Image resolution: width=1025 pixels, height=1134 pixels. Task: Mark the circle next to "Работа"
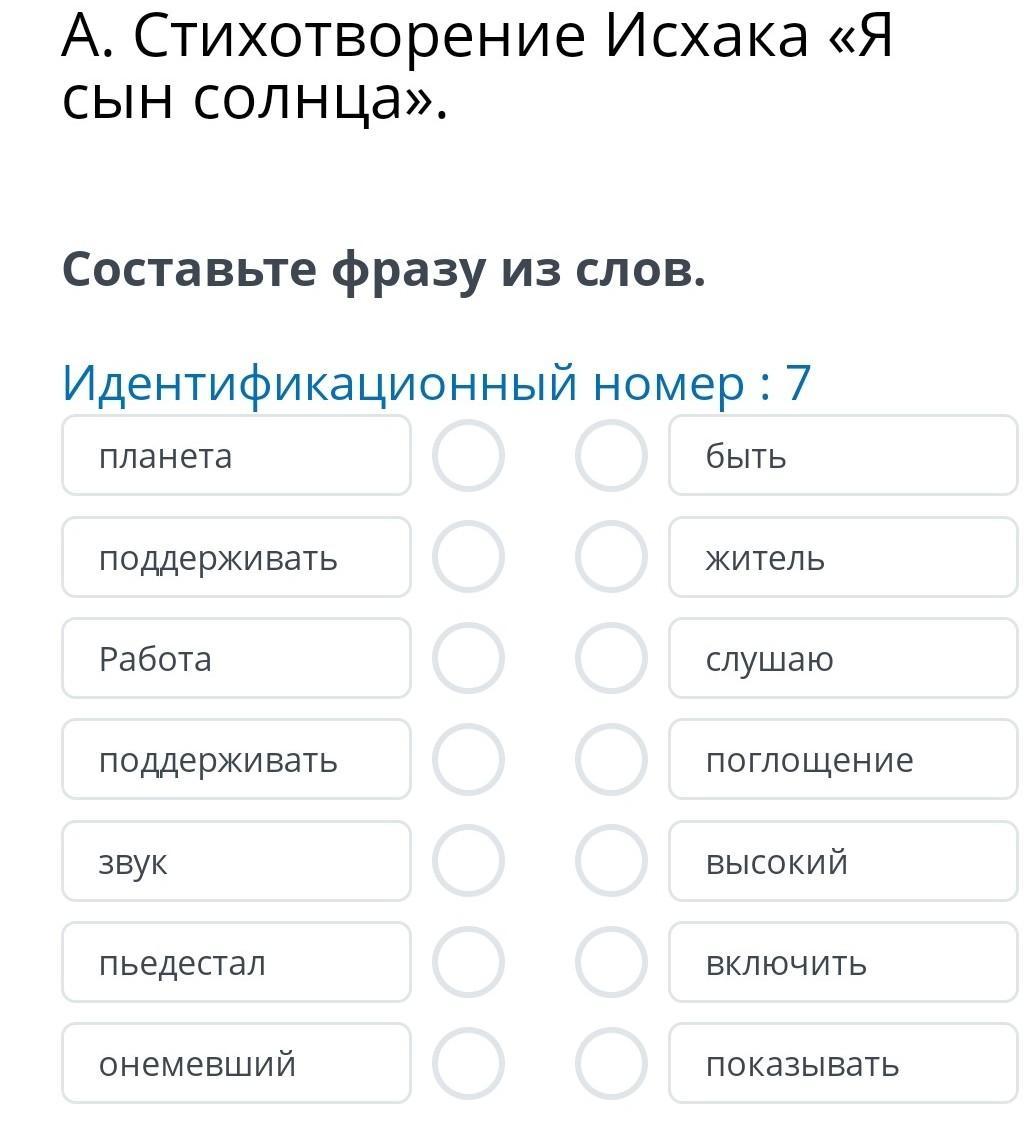click(x=468, y=659)
